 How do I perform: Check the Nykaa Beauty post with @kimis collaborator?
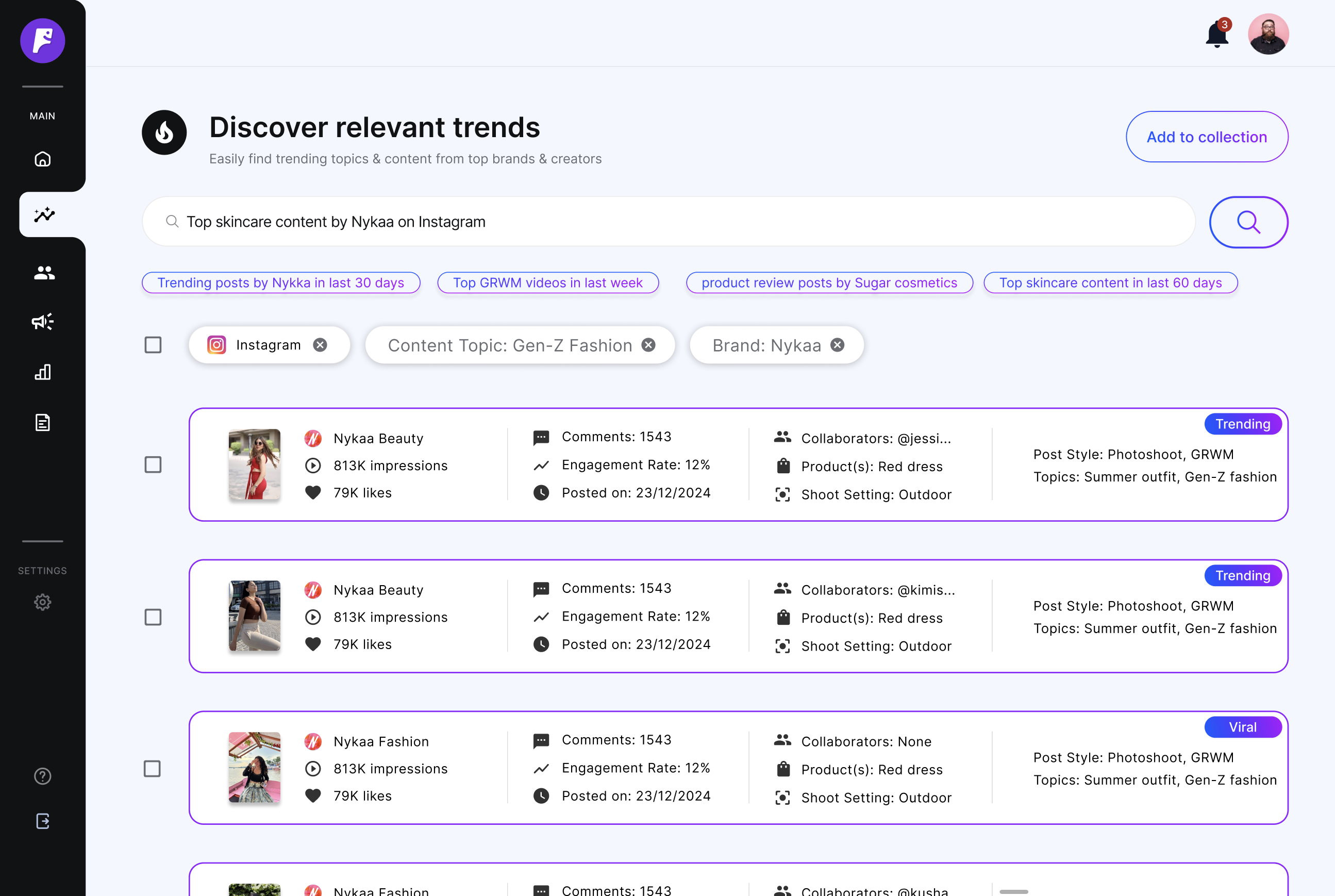pyautogui.click(x=153, y=617)
